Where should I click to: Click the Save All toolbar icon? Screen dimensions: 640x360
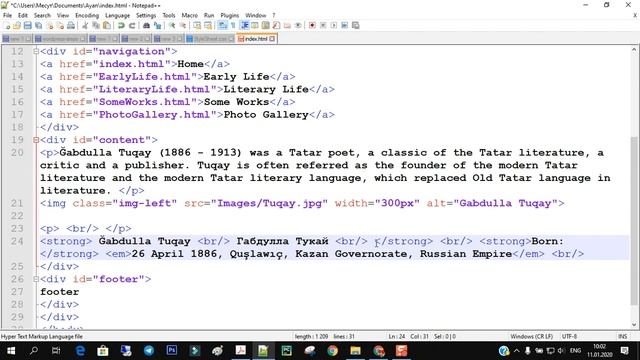click(x=38, y=25)
